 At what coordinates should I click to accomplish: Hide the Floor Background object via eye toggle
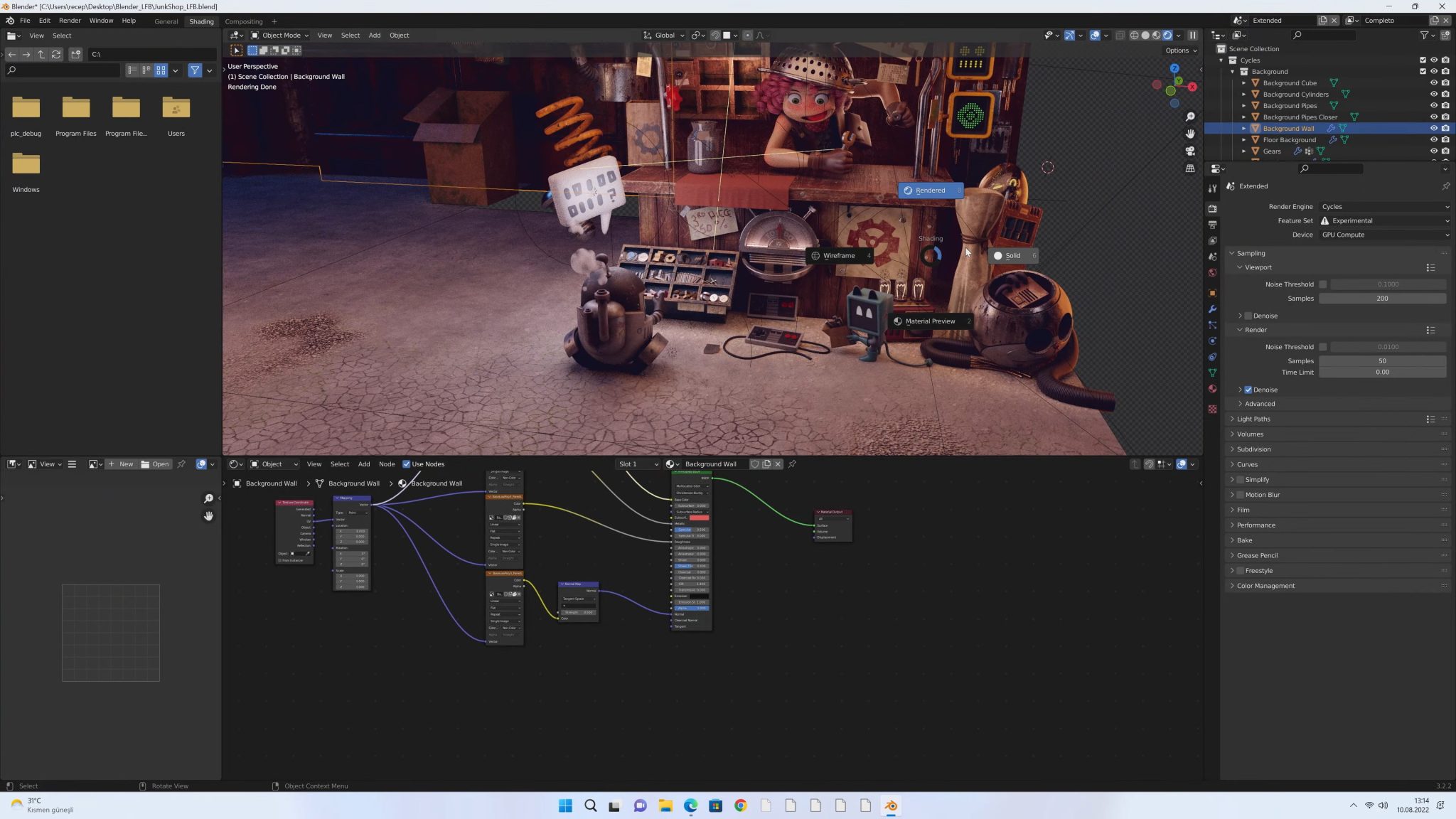point(1434,139)
